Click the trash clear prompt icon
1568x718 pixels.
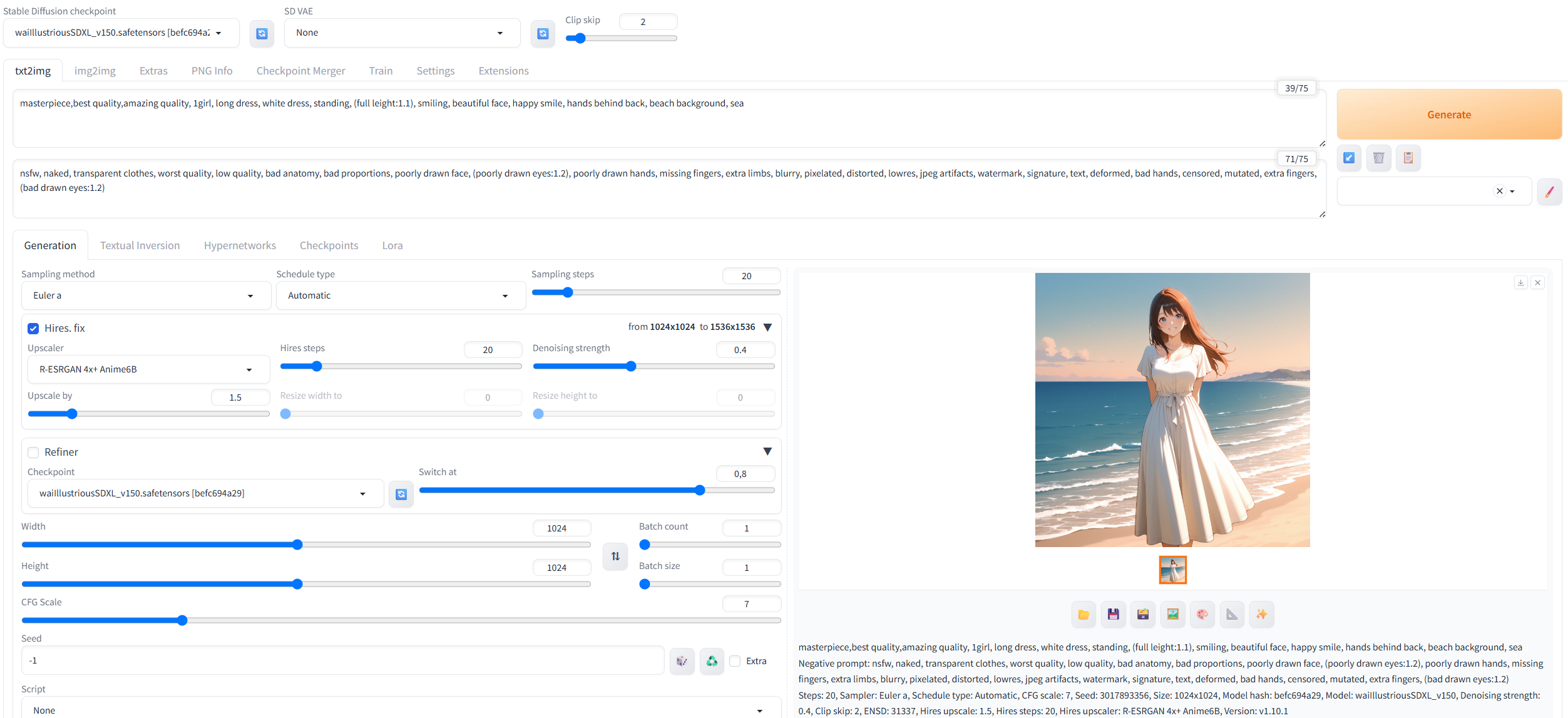(1378, 158)
